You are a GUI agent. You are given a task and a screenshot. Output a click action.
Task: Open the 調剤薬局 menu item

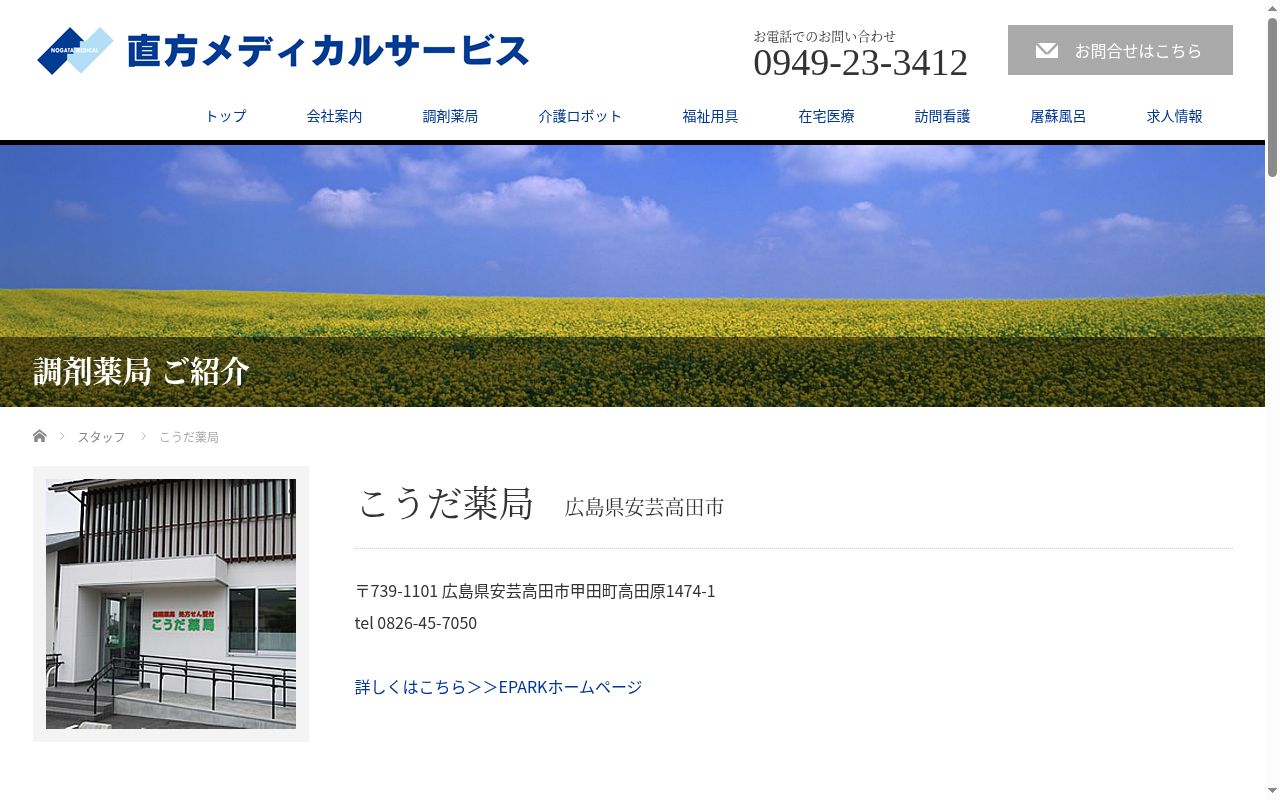click(x=450, y=116)
